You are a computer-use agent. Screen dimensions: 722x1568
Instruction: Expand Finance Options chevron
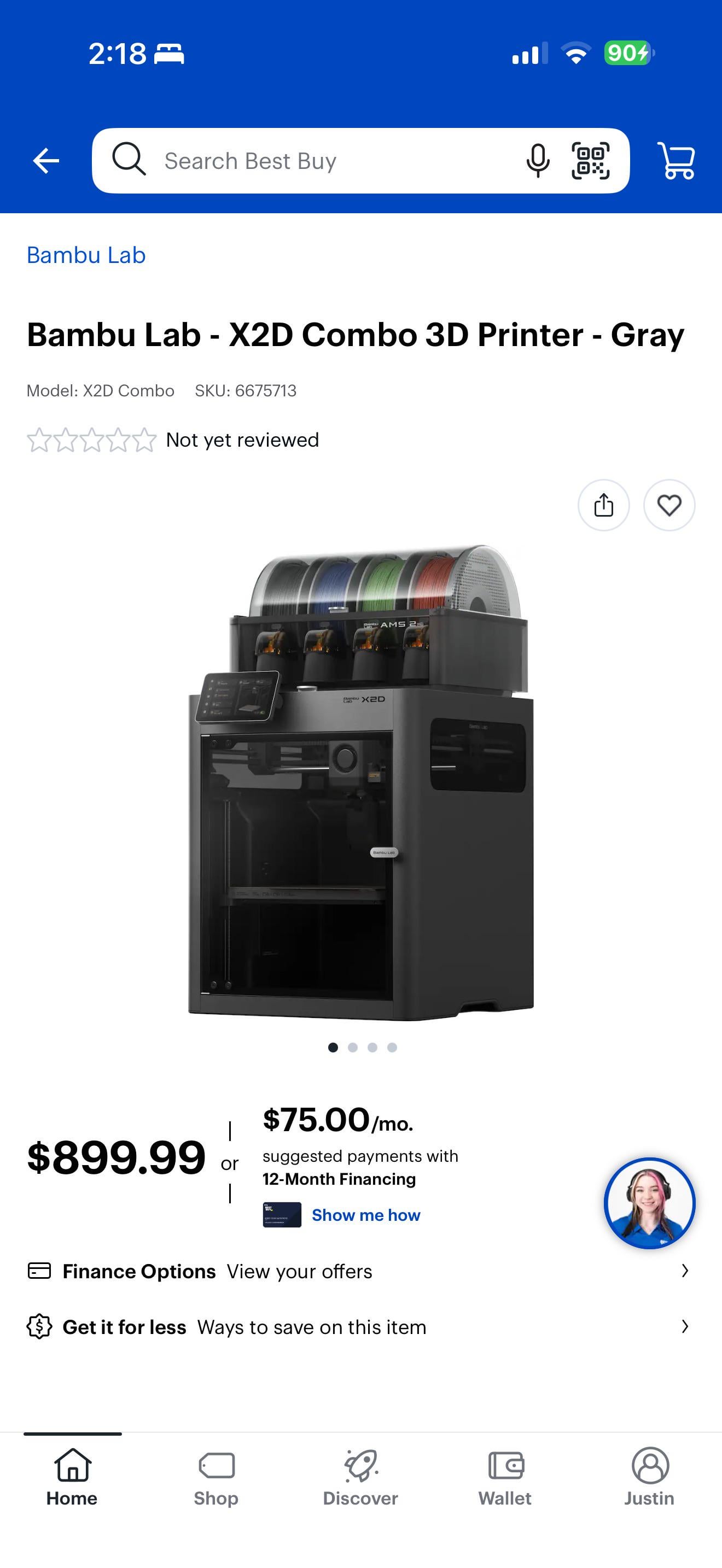point(685,1271)
